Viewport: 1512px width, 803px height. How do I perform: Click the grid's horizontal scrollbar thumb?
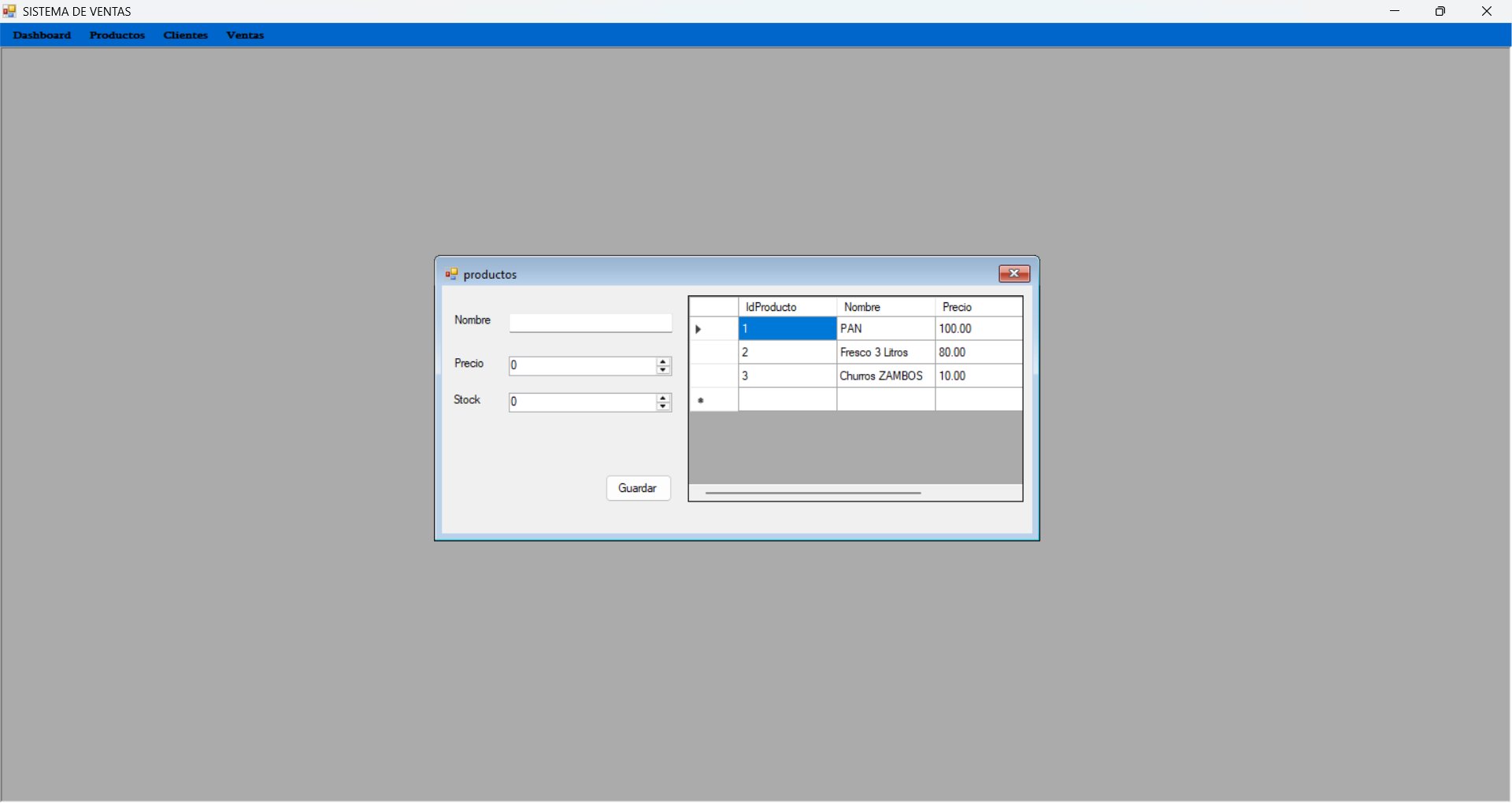pos(813,494)
